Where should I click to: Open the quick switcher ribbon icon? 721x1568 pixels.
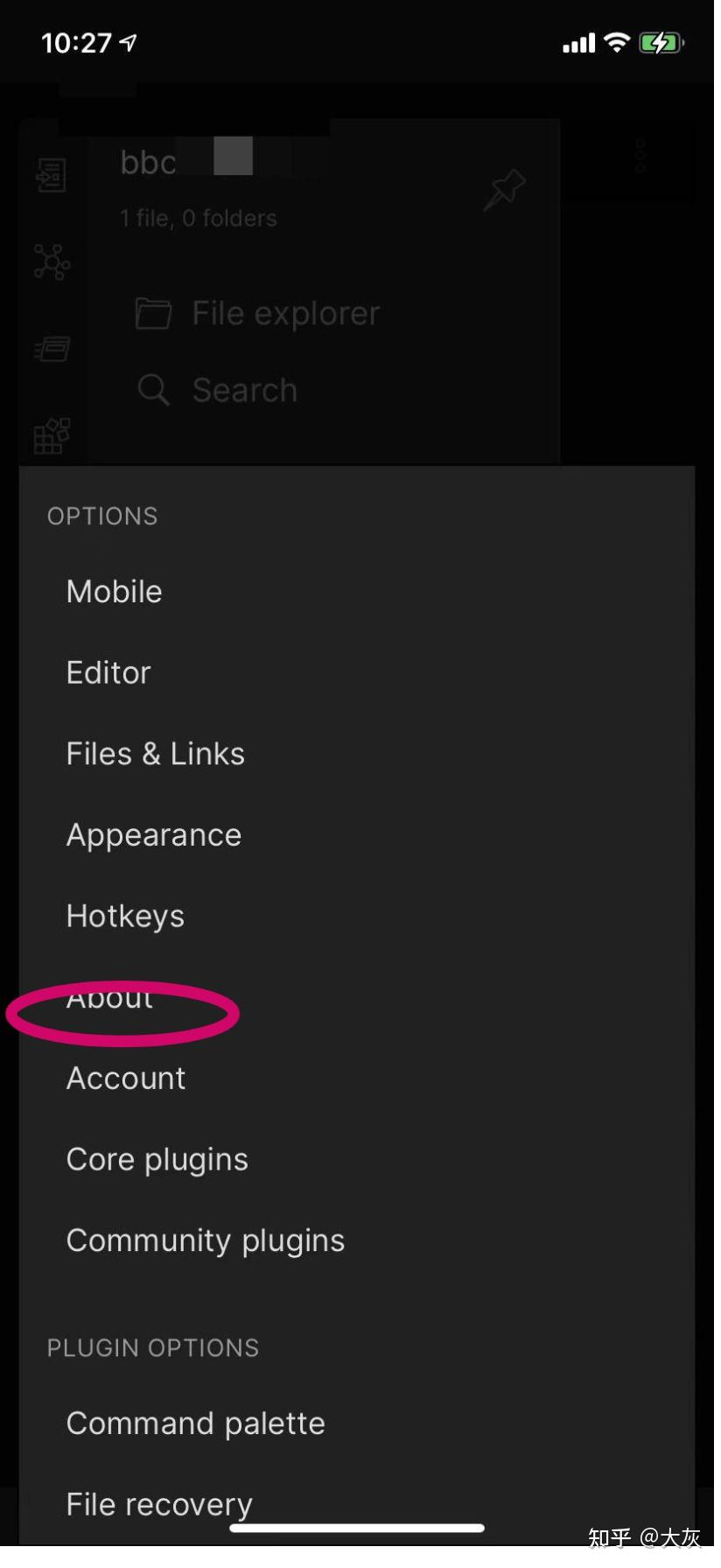[51, 175]
